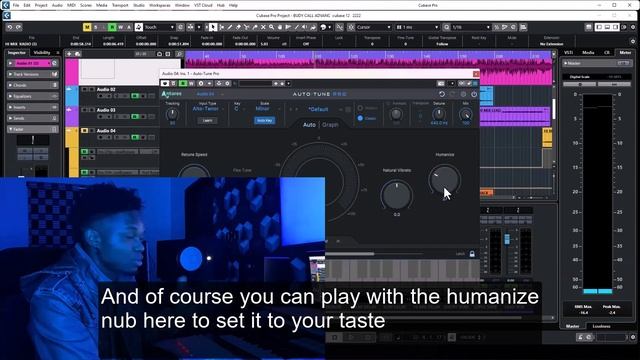Expand the Equalizers inspector section
Screen dimensions: 640x360
[33, 96]
